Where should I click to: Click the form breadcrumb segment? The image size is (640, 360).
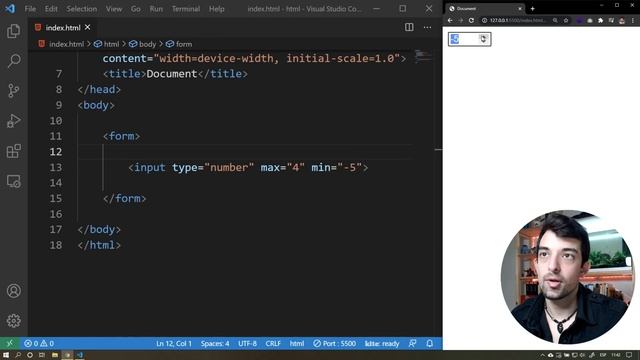pyautogui.click(x=179, y=44)
